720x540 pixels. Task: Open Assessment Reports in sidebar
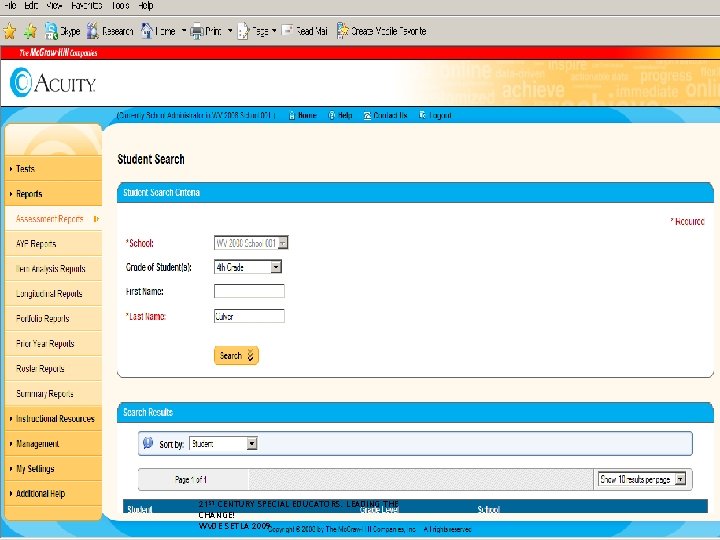click(53, 219)
